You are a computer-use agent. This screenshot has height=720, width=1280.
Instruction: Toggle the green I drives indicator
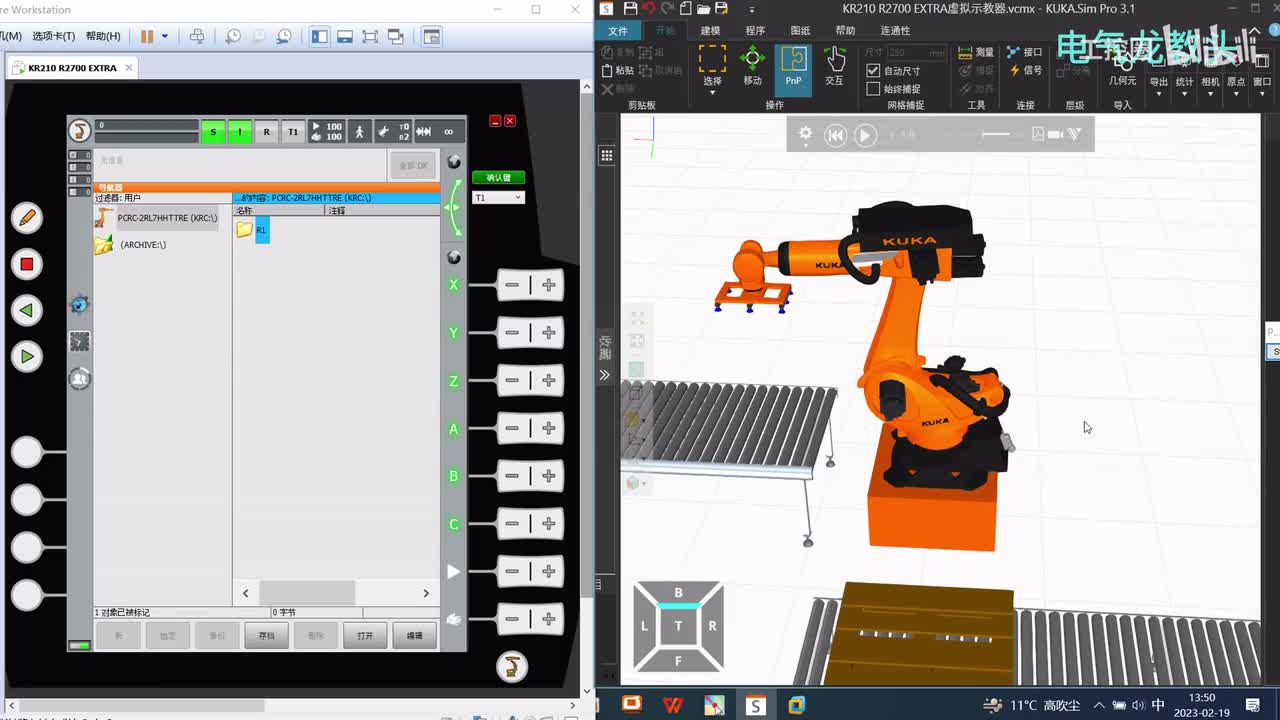click(x=240, y=131)
